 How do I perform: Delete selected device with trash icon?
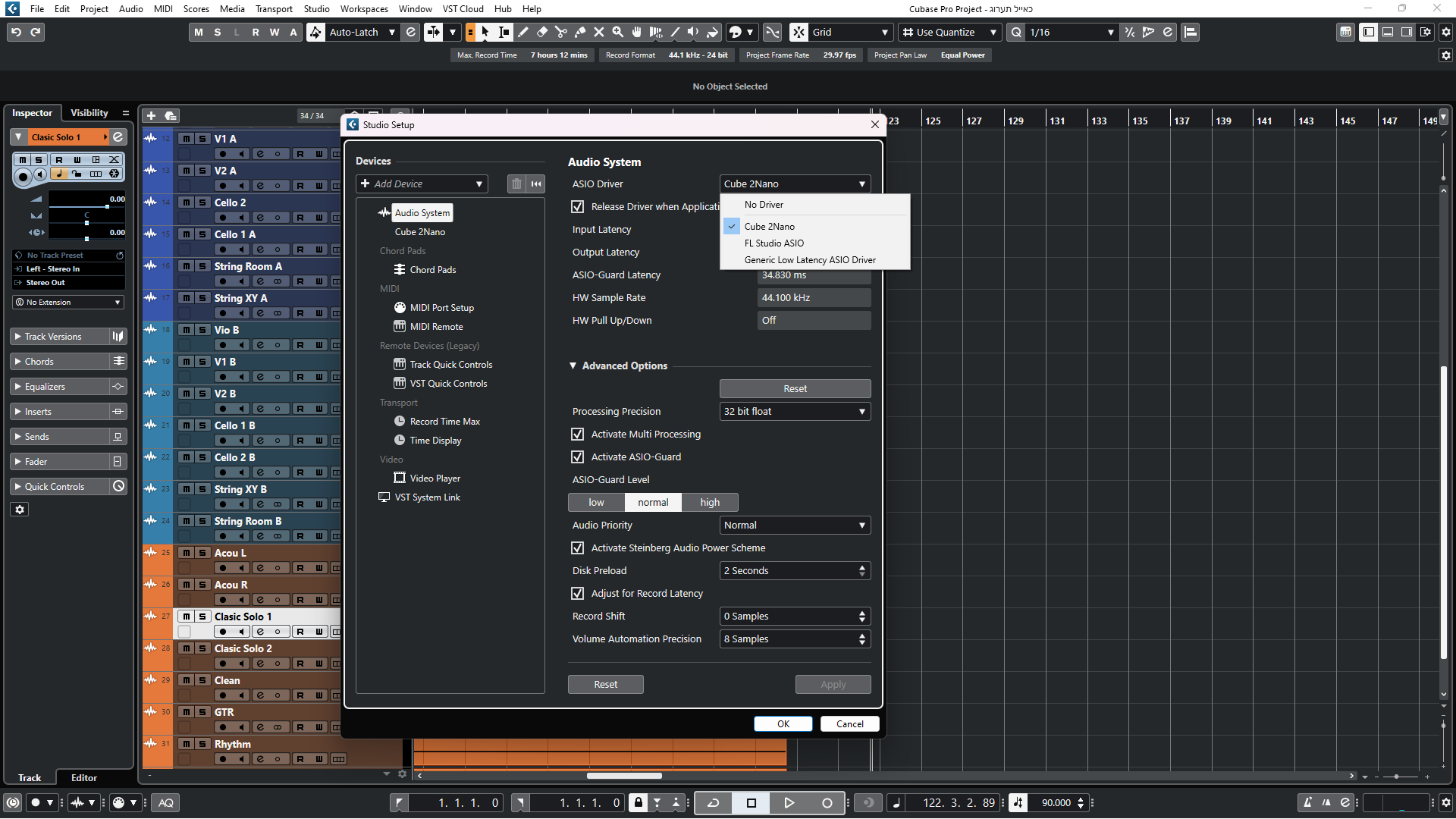click(x=516, y=184)
